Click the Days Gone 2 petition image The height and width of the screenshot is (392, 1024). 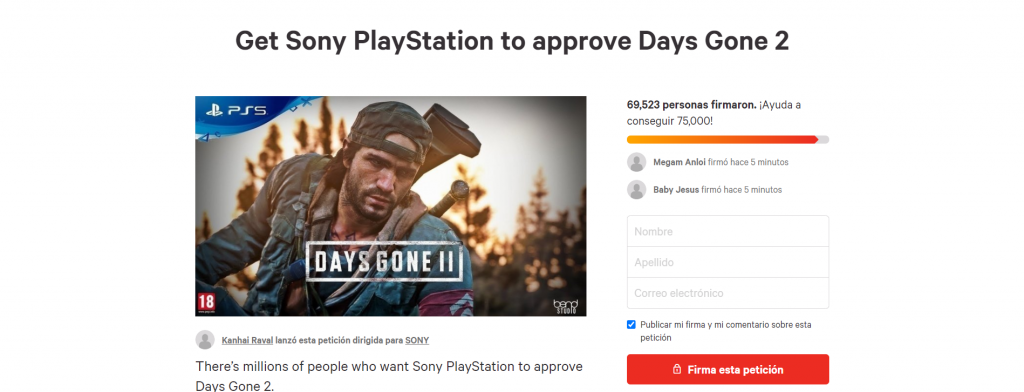391,206
